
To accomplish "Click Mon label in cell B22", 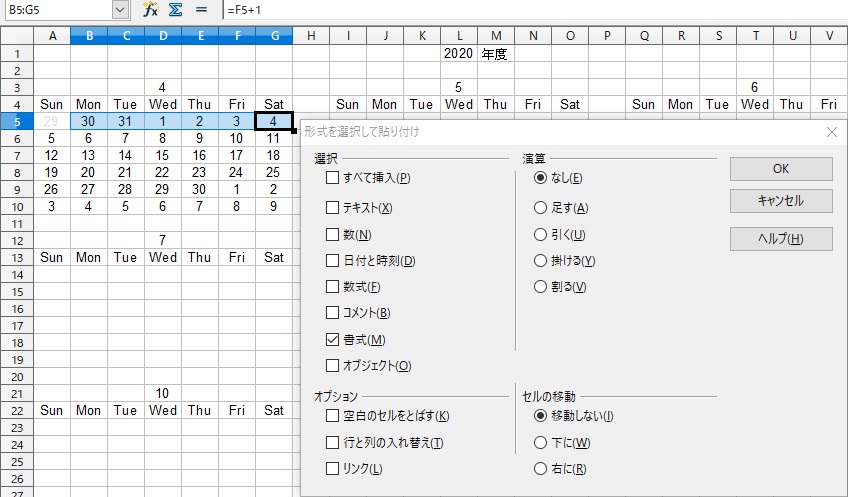I will [x=89, y=410].
